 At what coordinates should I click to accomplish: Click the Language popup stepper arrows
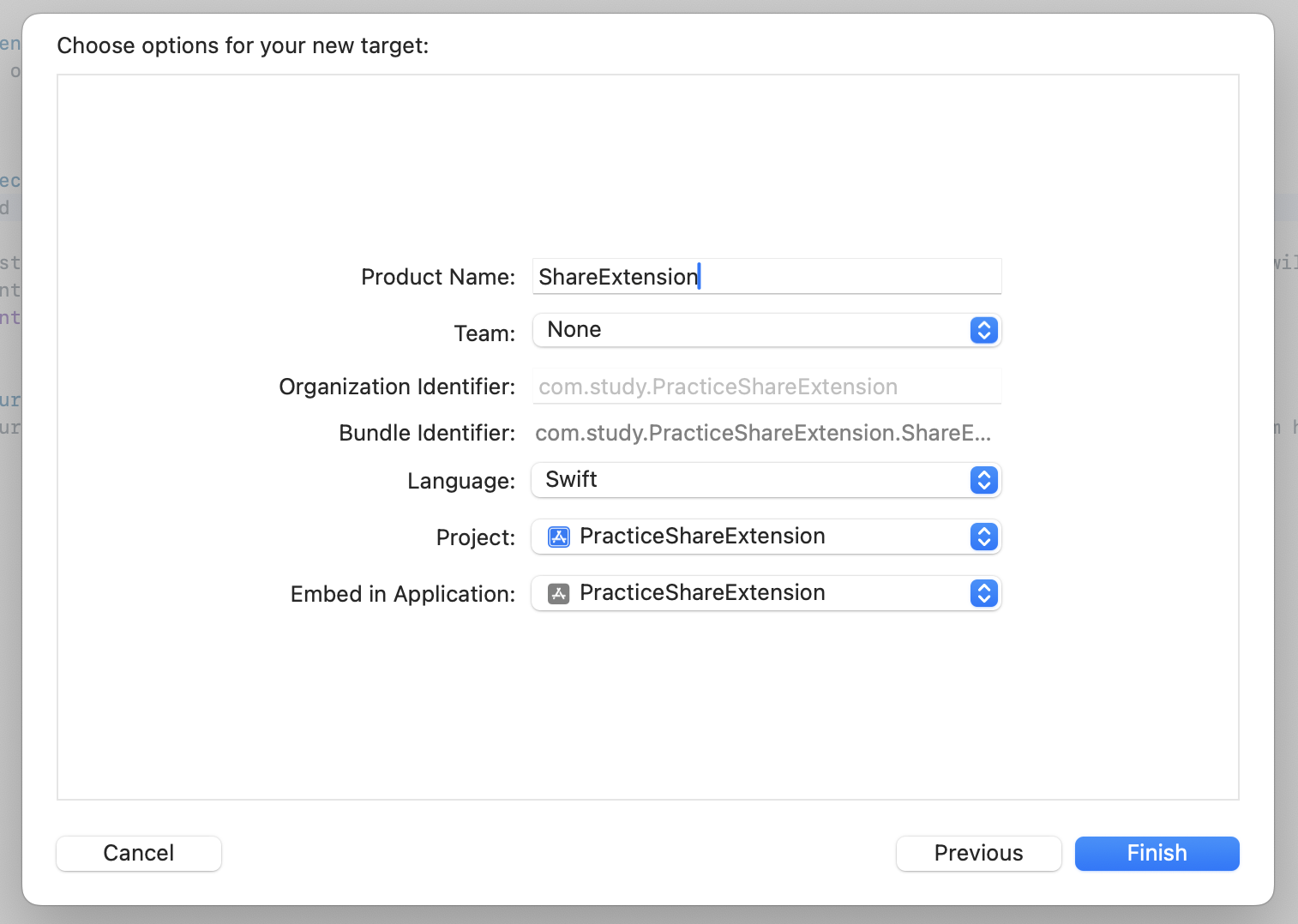[983, 480]
